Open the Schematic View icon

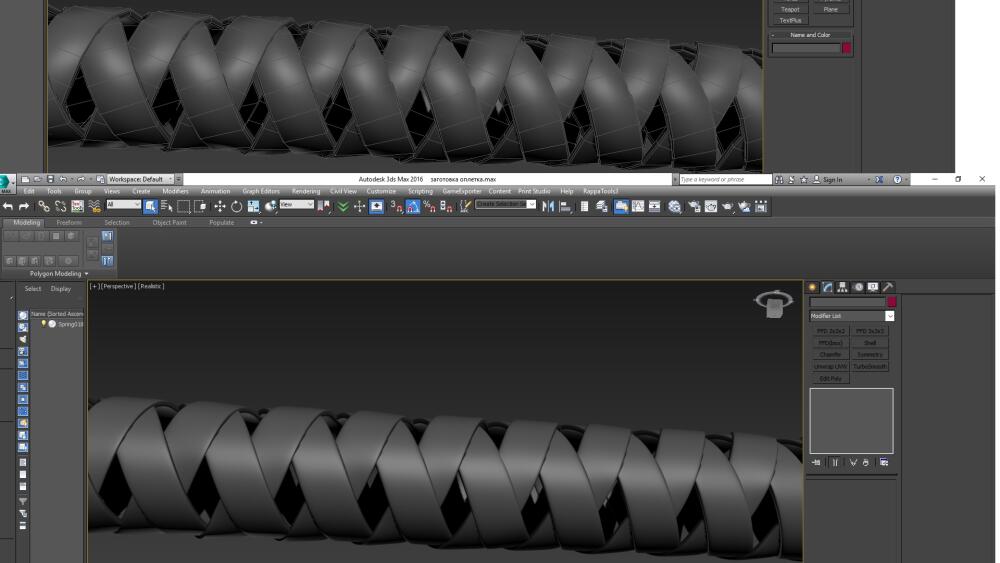[x=654, y=206]
